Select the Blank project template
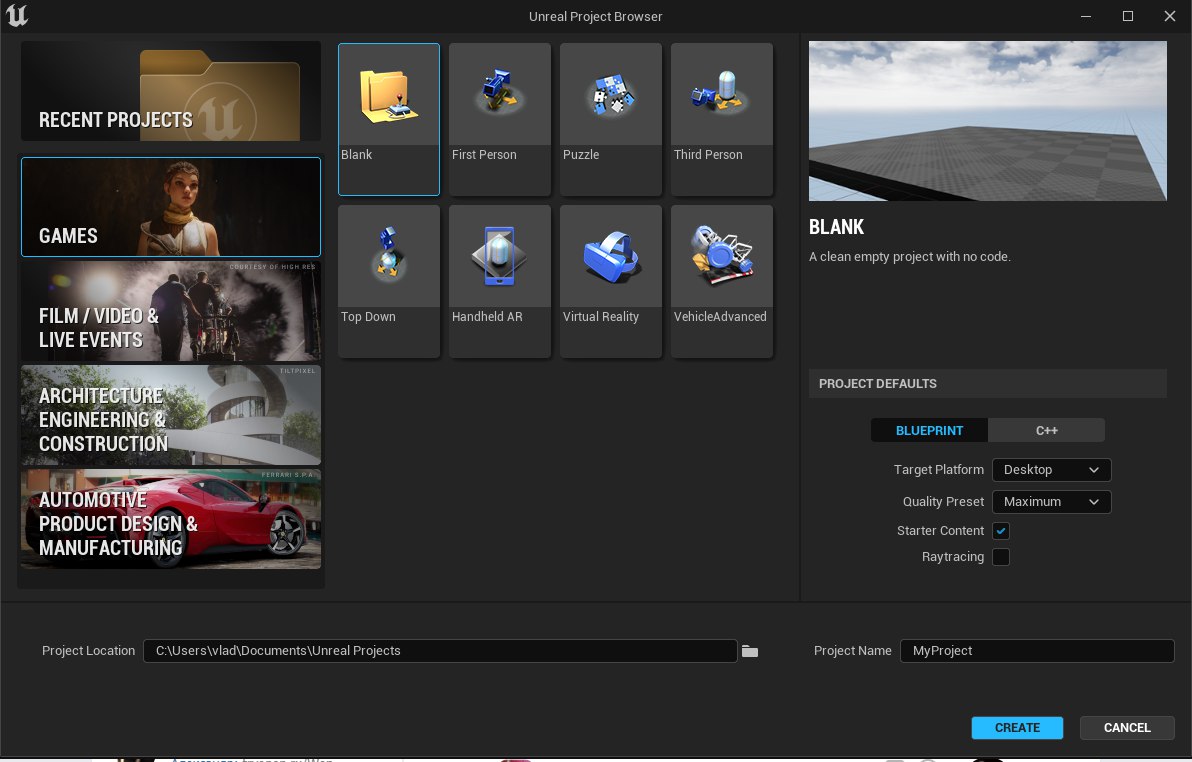Image resolution: width=1192 pixels, height=762 pixels. point(388,119)
